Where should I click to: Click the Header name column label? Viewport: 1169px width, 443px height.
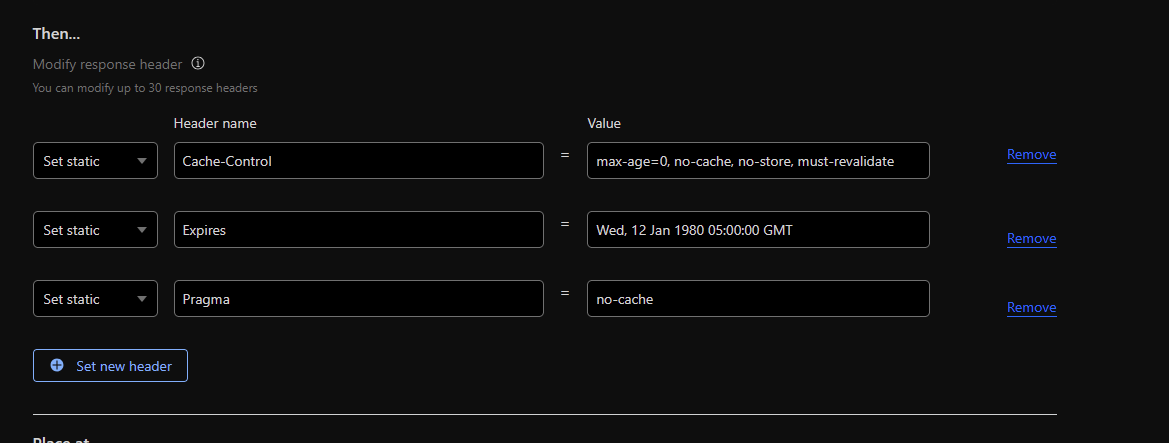click(x=215, y=123)
